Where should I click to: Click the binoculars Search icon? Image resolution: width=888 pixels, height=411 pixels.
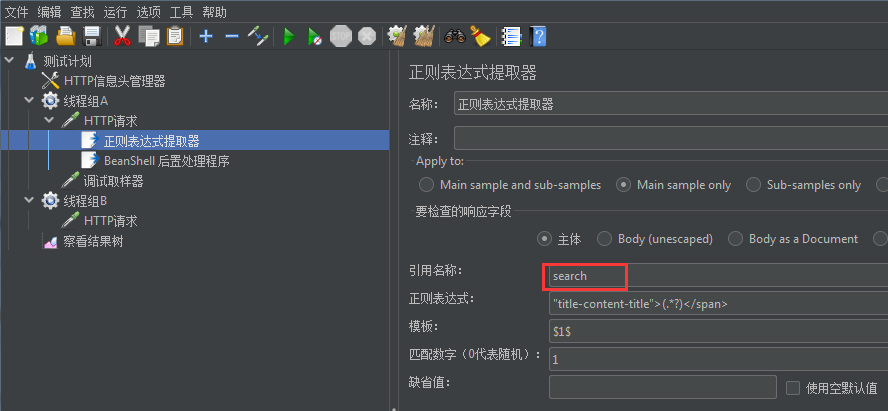tap(455, 37)
